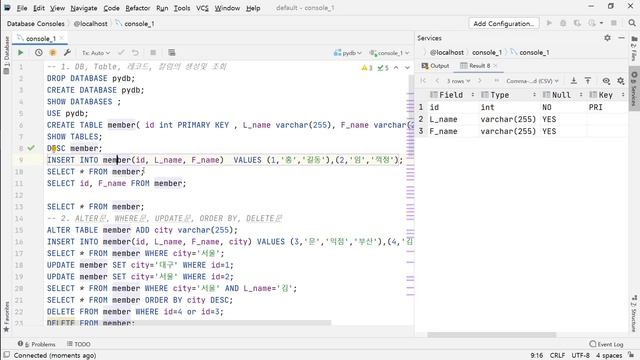Screen dimensions: 640x360
Task: Go to first page of result rows
Action: 423,81
